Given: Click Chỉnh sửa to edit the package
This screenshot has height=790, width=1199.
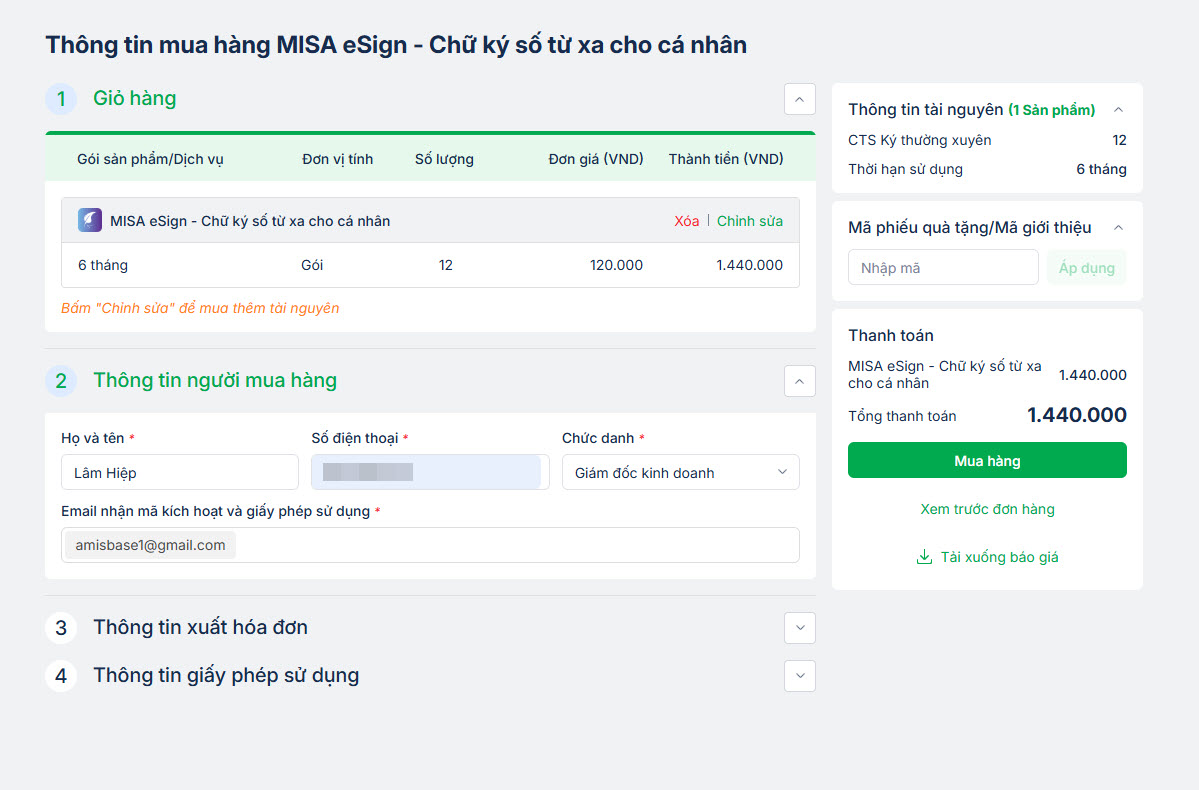Looking at the screenshot, I should pos(750,221).
